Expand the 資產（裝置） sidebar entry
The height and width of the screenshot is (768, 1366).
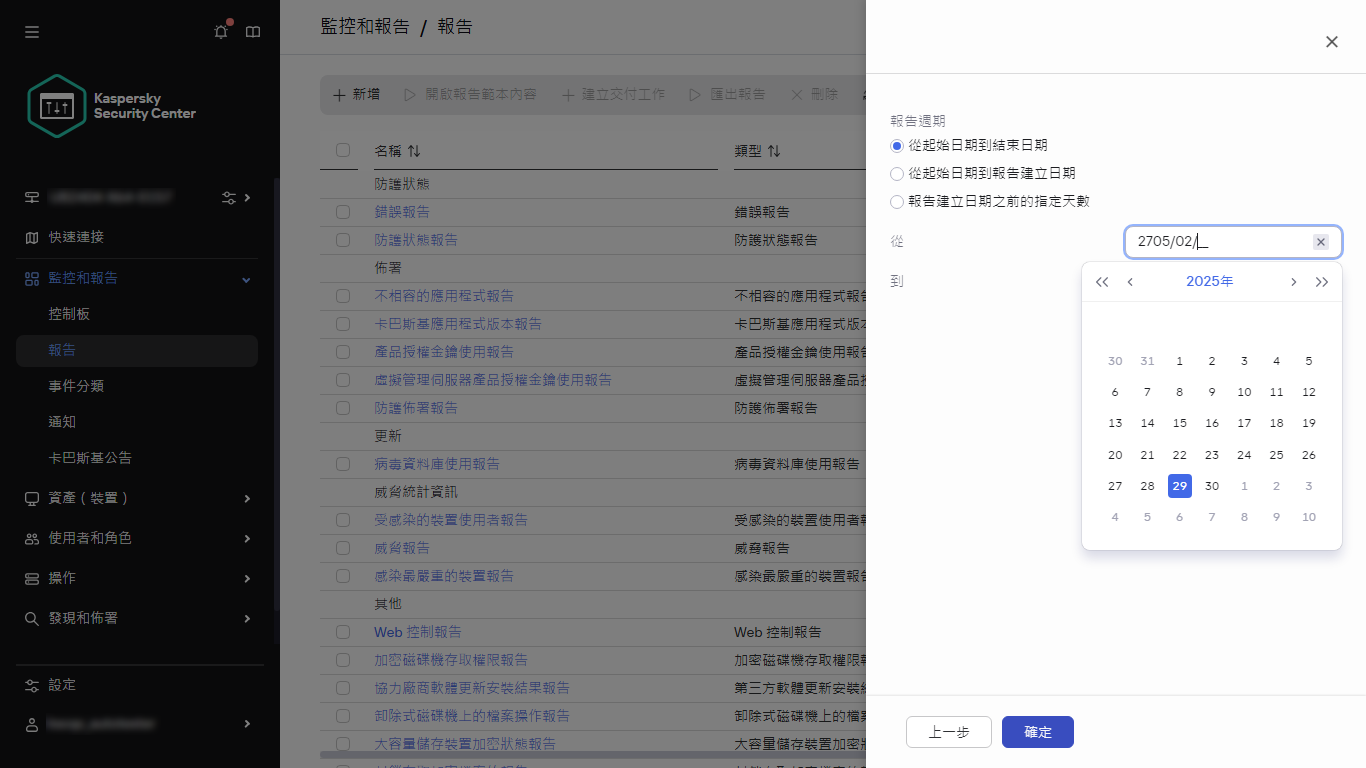(246, 497)
